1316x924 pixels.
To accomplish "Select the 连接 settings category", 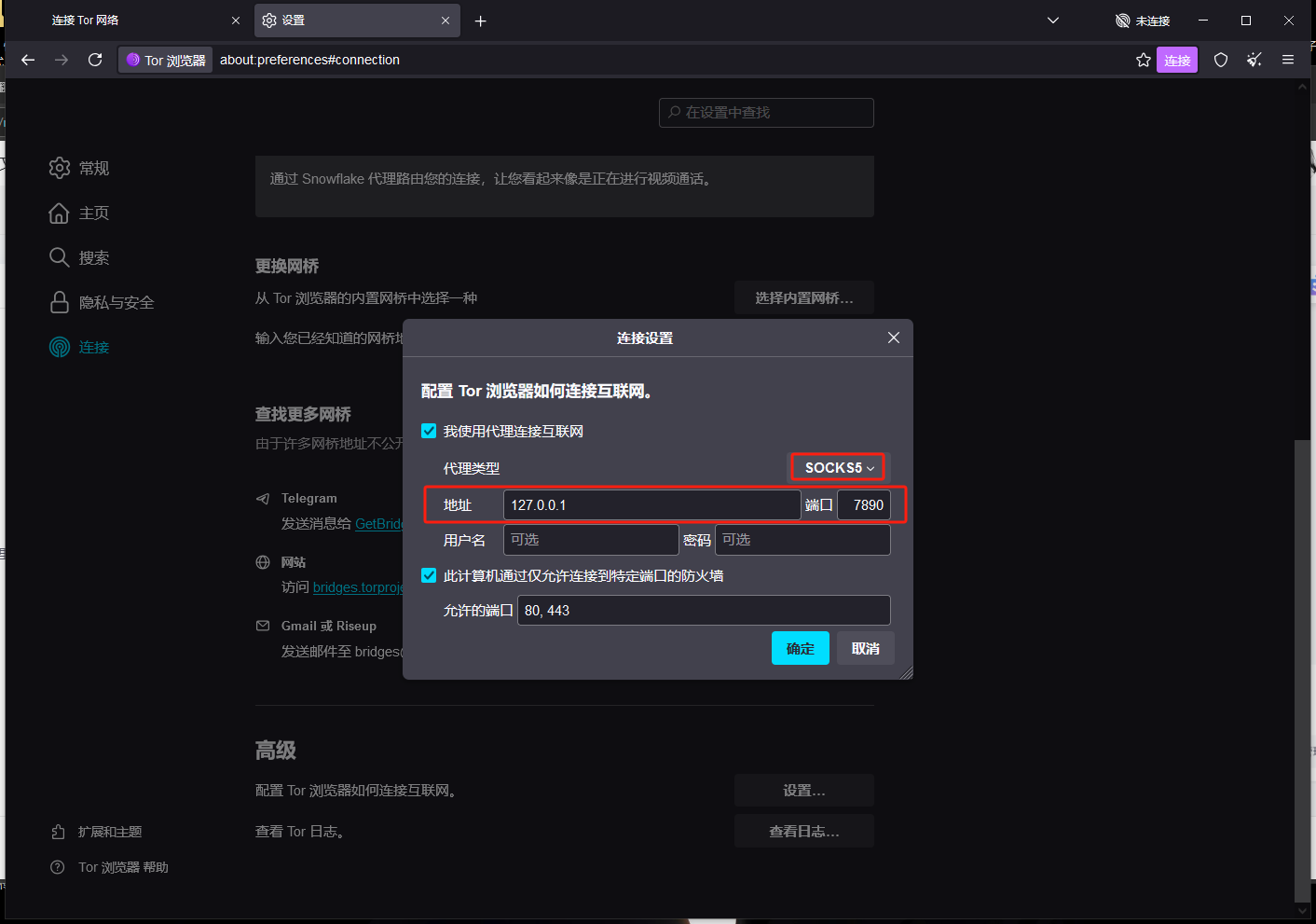I will pyautogui.click(x=79, y=347).
